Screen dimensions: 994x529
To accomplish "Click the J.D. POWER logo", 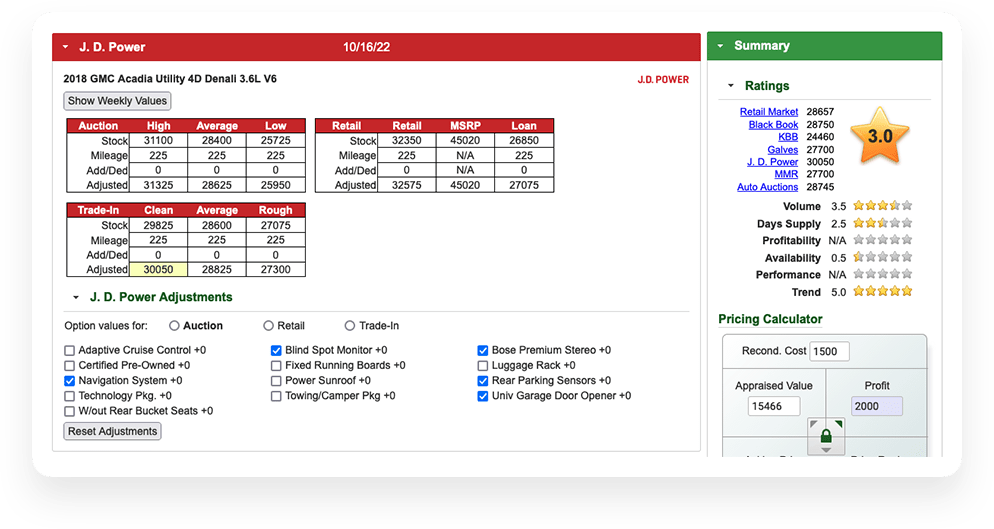I will click(x=663, y=79).
